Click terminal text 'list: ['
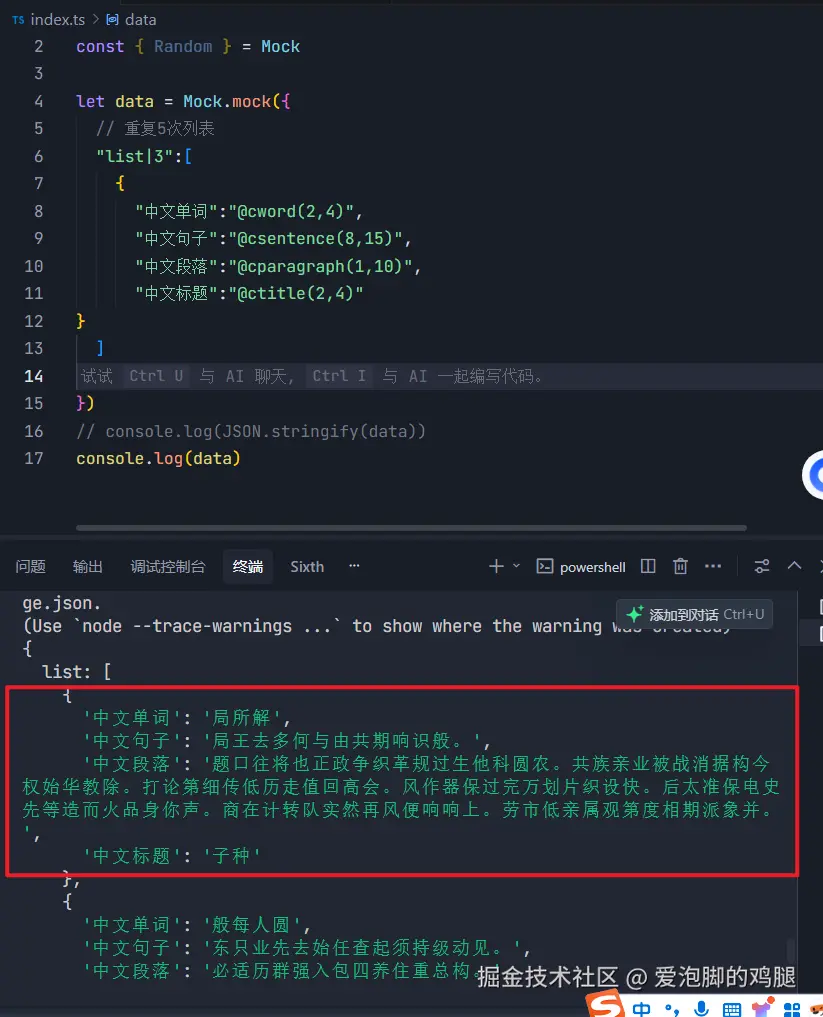The width and height of the screenshot is (823, 1017). (77, 672)
